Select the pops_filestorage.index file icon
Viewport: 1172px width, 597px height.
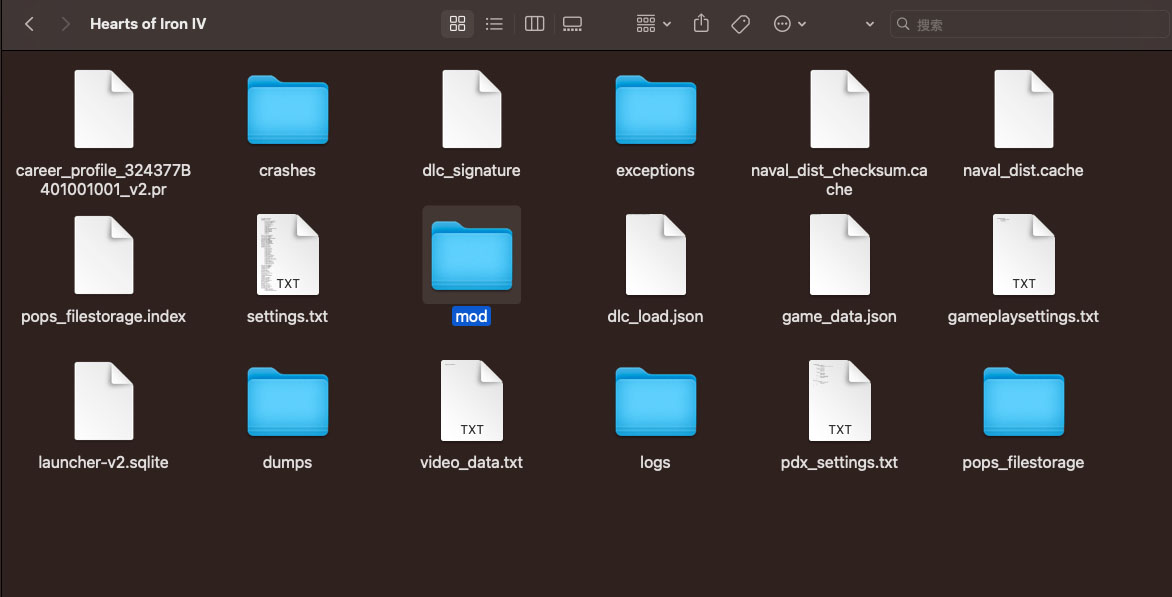point(104,255)
